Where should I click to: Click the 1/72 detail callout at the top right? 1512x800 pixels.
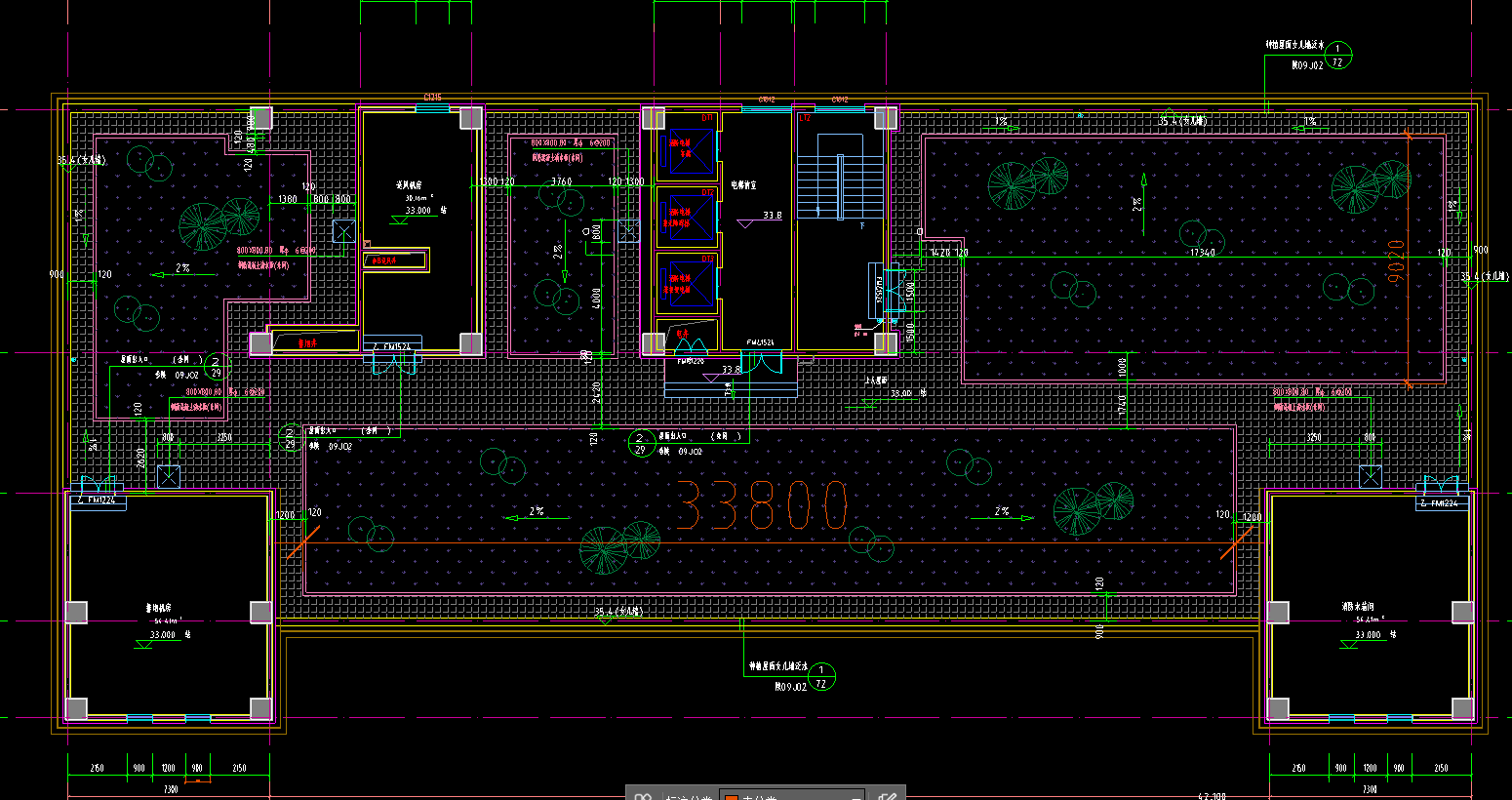1338,56
